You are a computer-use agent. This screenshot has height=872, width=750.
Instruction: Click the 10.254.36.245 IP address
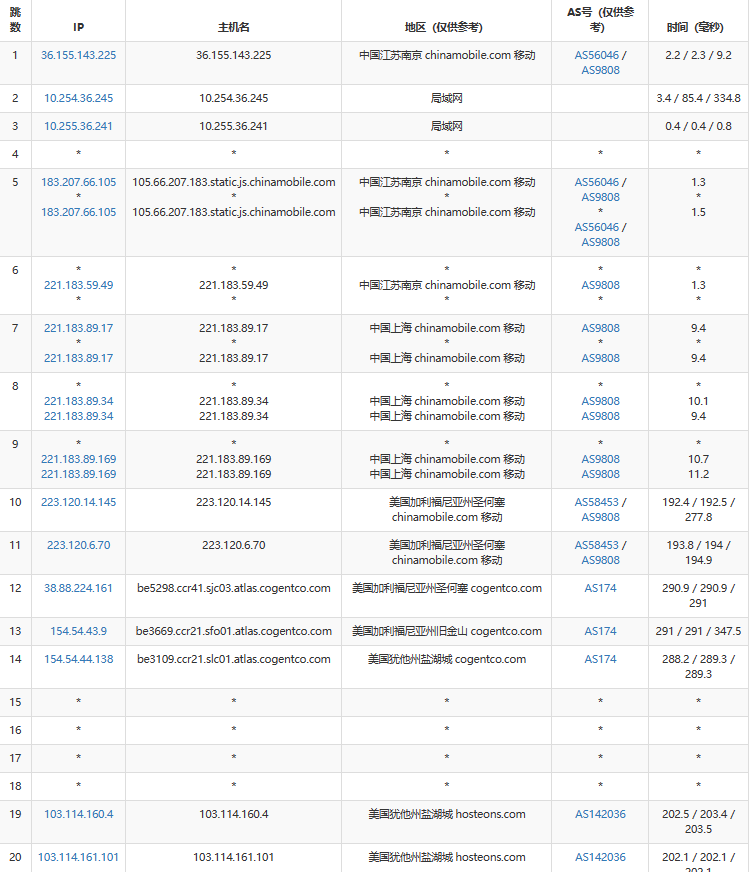[78, 98]
